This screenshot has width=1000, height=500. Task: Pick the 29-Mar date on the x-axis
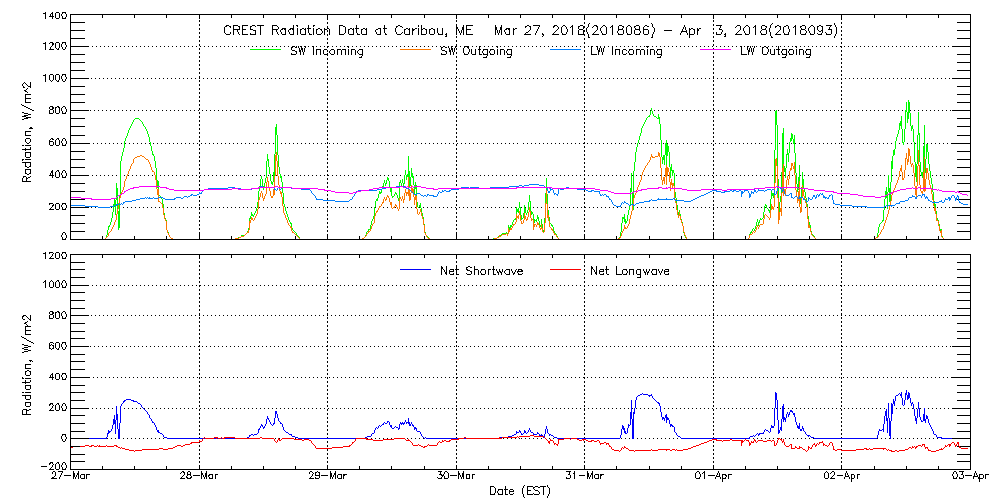[x=328, y=477]
